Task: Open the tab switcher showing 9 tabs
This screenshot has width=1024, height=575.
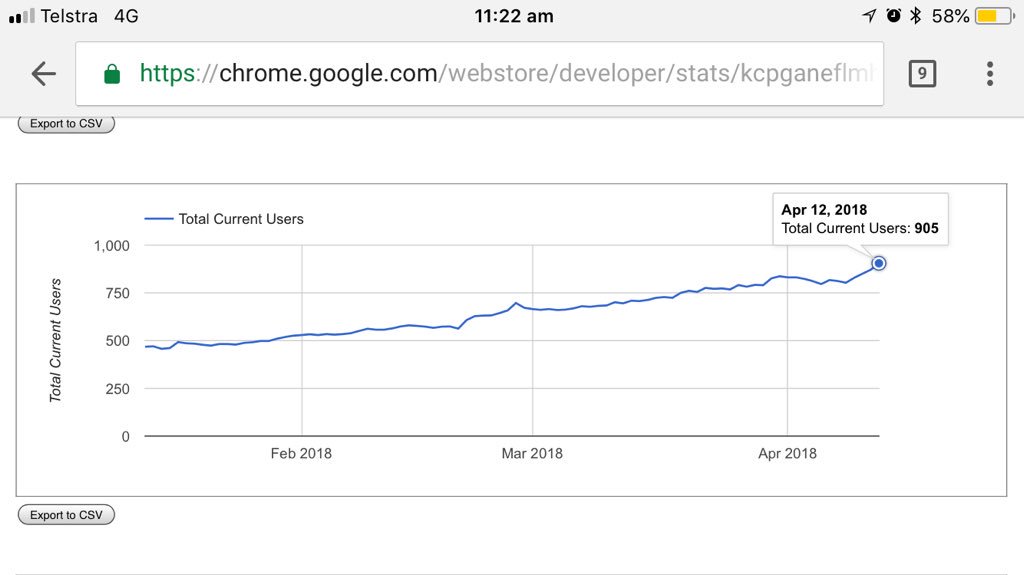Action: [922, 73]
